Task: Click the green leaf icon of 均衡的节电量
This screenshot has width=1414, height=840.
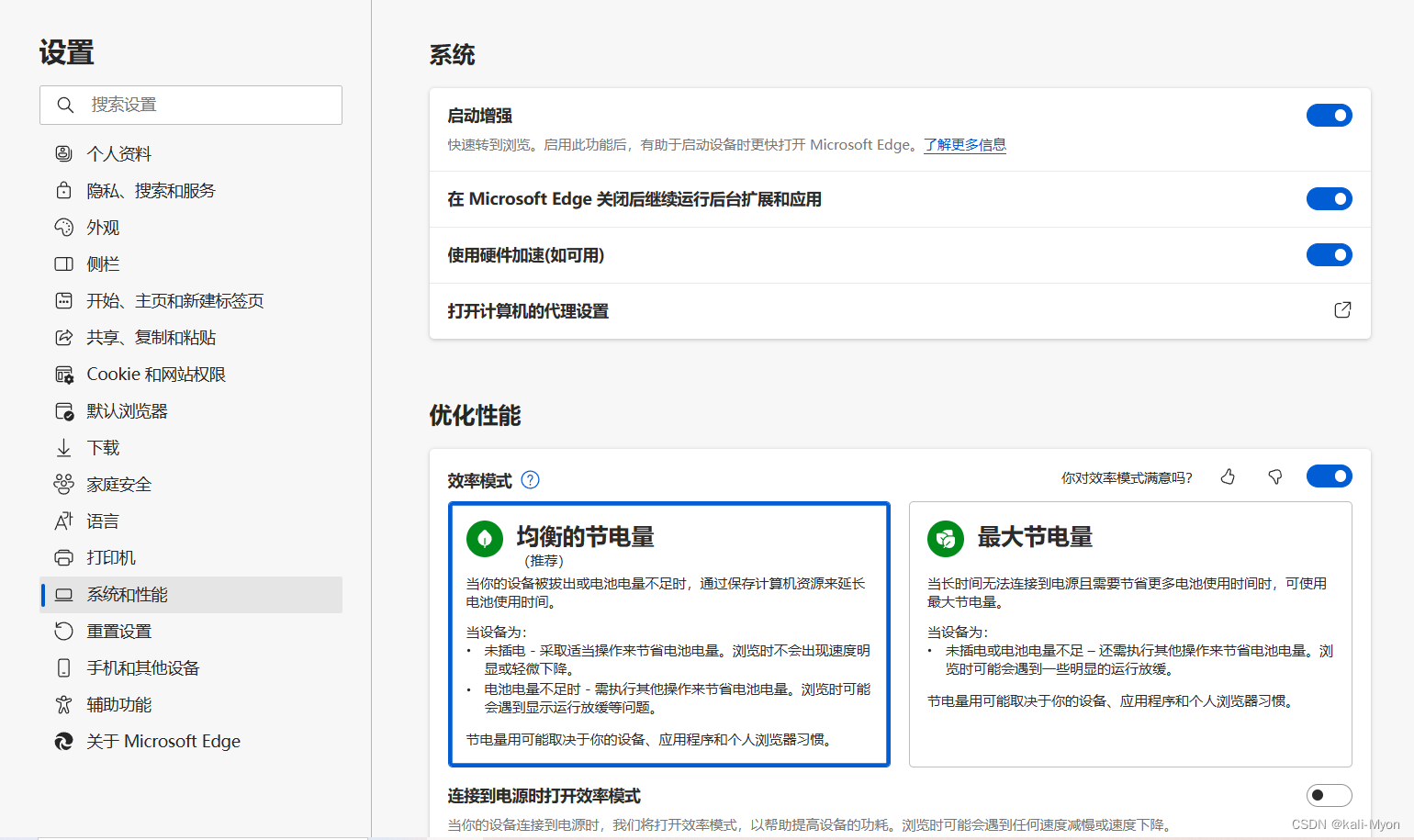Action: point(485,539)
